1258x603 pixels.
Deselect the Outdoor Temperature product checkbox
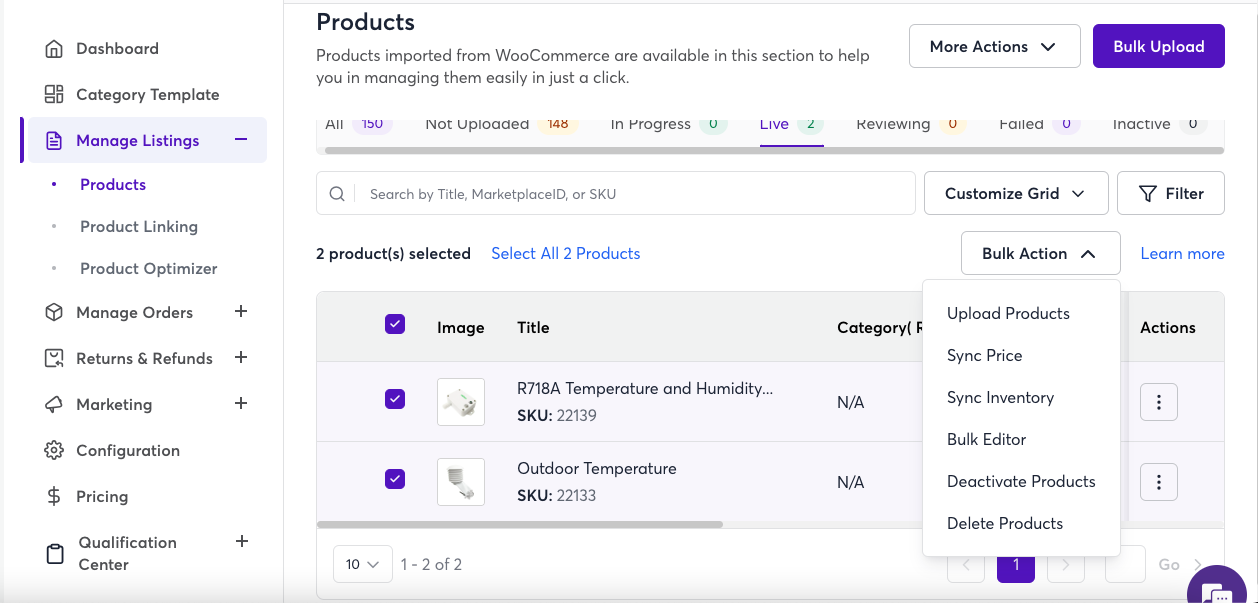(x=395, y=479)
